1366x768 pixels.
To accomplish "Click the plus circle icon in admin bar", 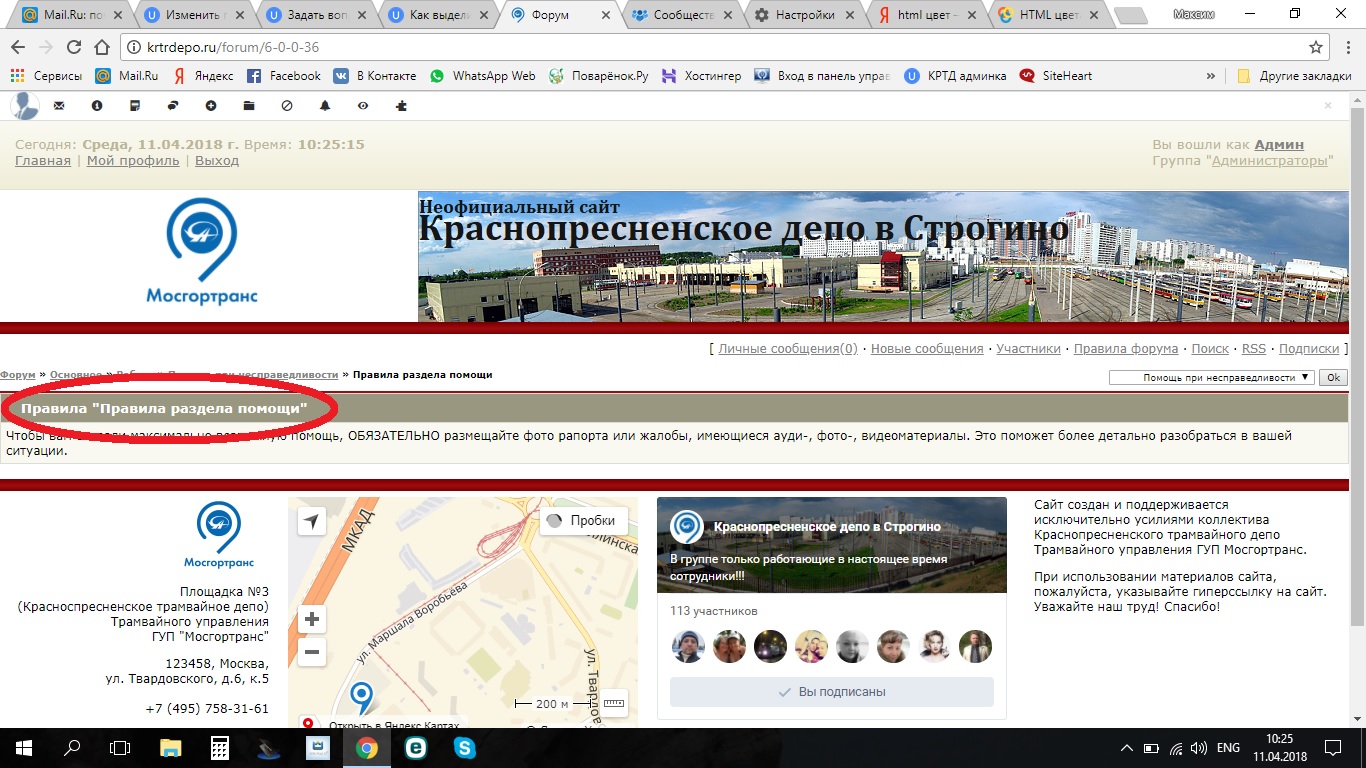I will pyautogui.click(x=211, y=105).
